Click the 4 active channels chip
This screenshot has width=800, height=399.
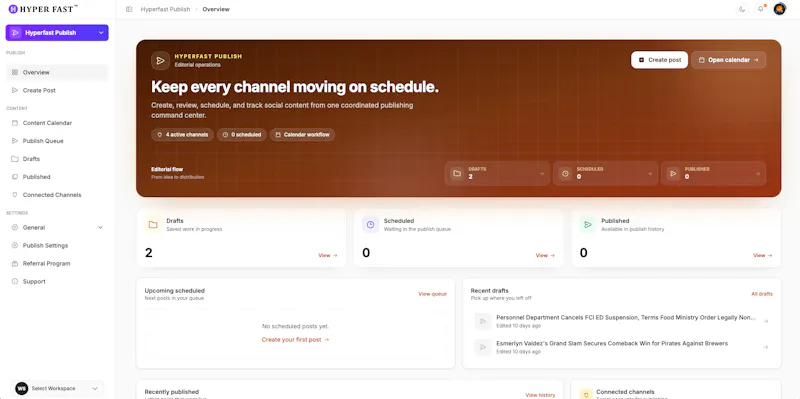pyautogui.click(x=182, y=135)
